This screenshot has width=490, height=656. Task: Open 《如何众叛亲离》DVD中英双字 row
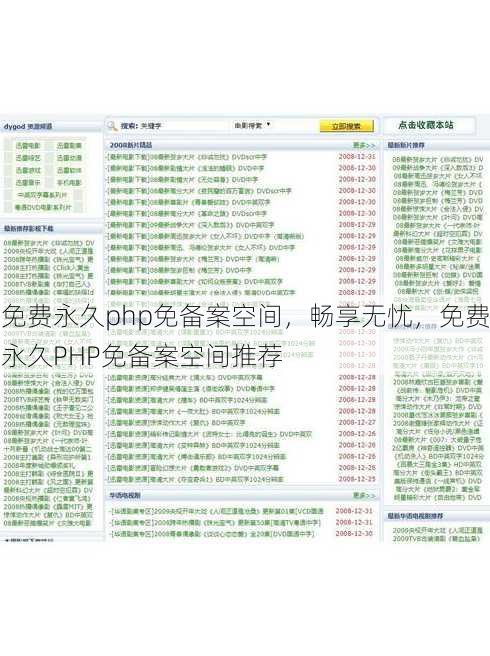coord(195,281)
